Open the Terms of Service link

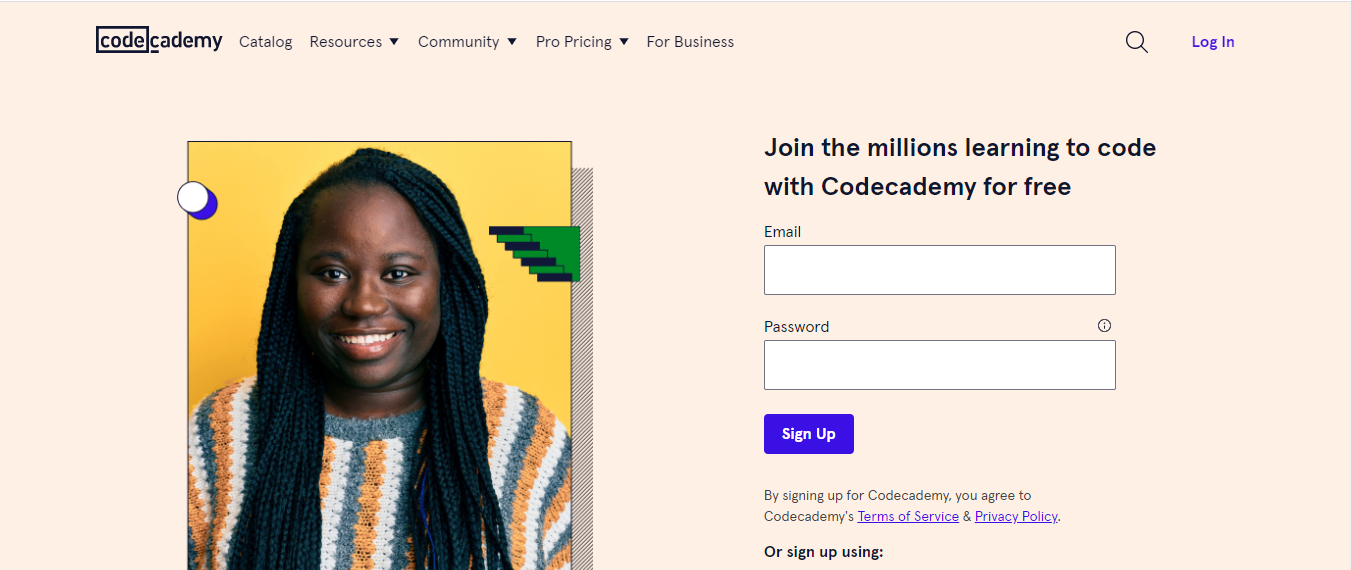click(908, 517)
